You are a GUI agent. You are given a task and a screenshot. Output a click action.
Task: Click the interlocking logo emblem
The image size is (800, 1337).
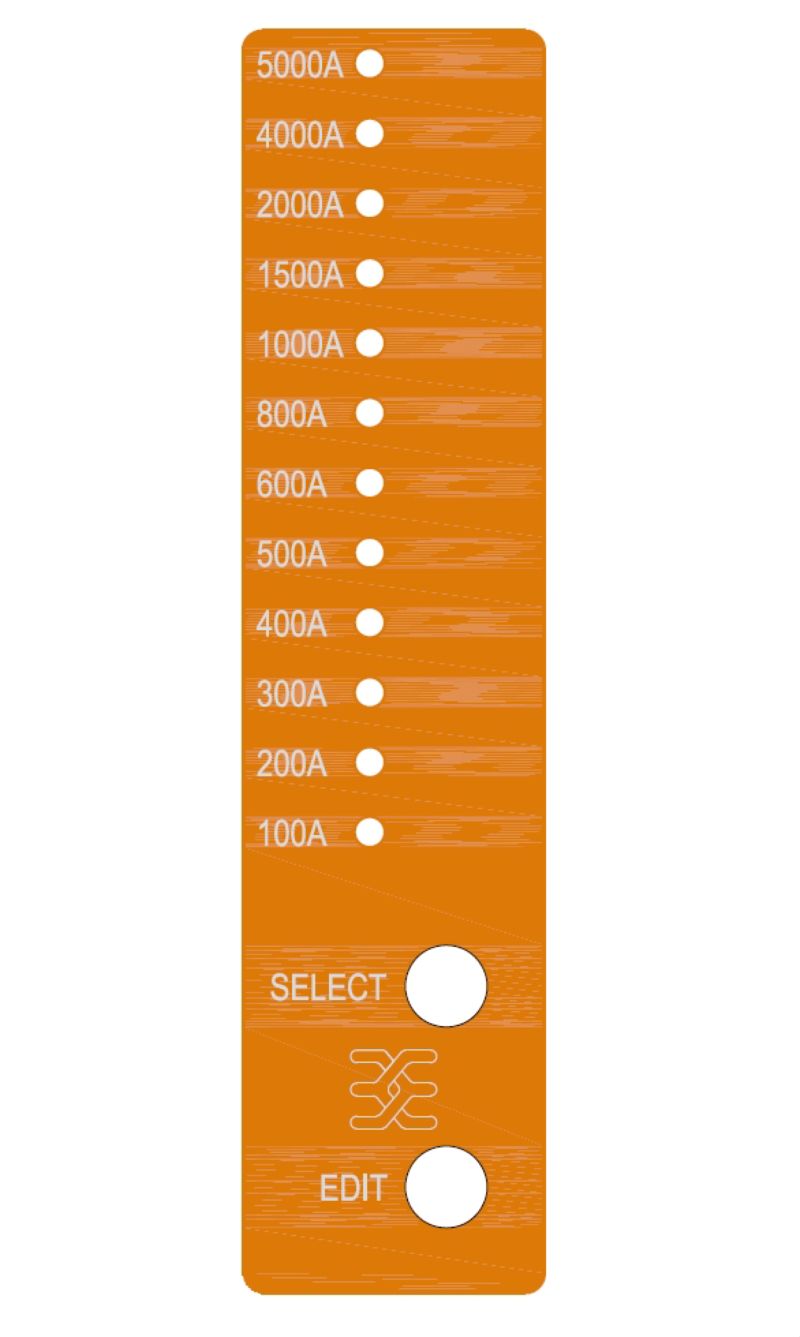(x=394, y=1089)
